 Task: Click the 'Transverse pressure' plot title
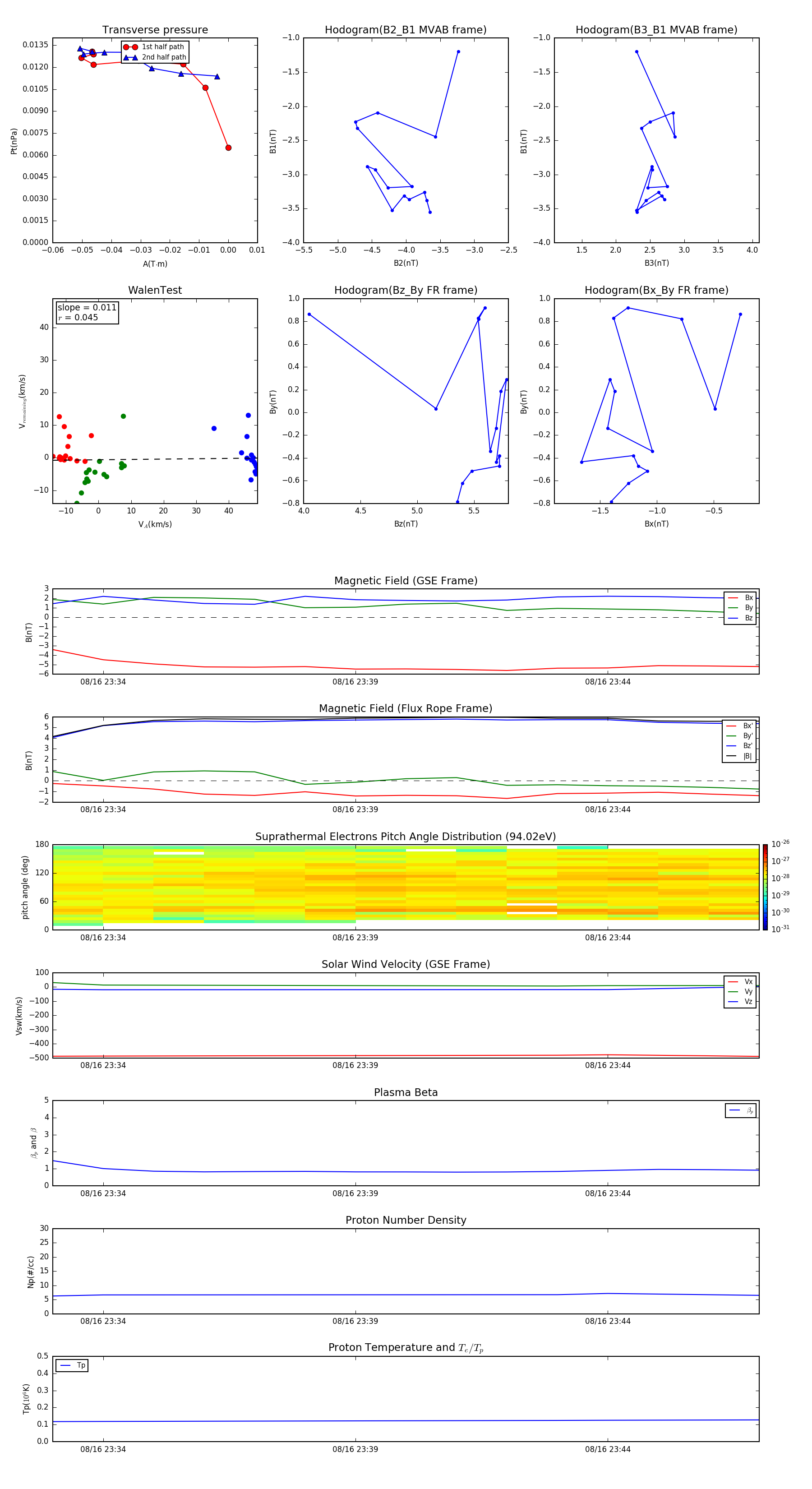(155, 30)
